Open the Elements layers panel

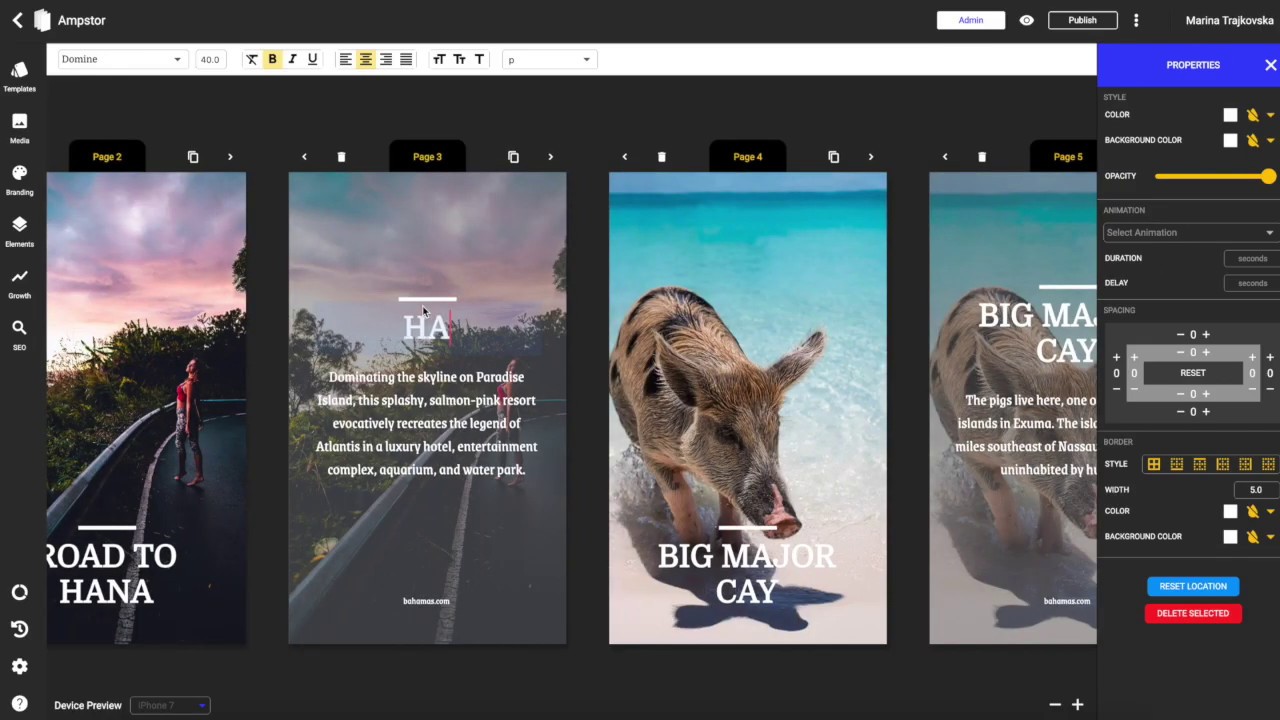19,231
